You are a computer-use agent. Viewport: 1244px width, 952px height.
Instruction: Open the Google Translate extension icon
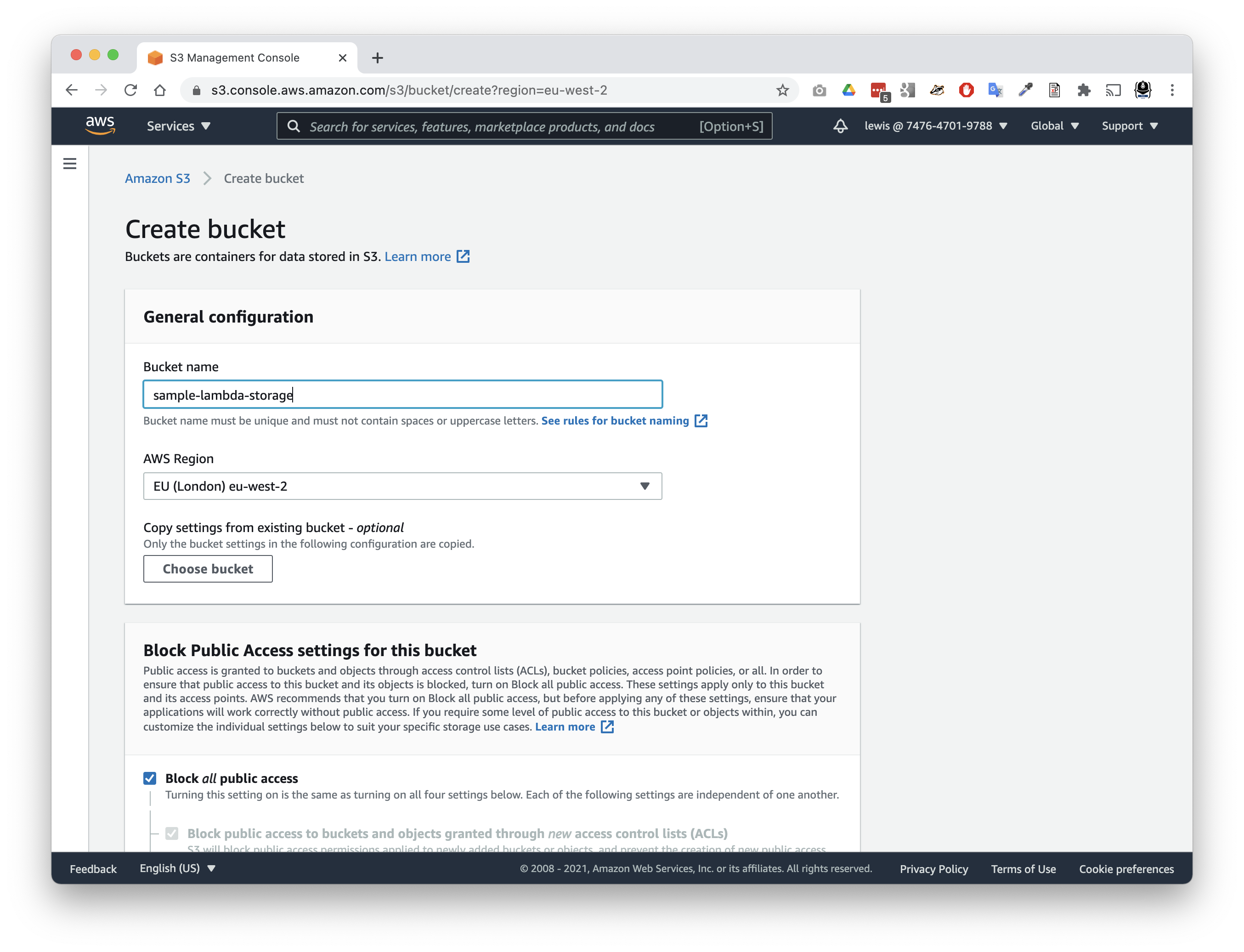pyautogui.click(x=995, y=90)
